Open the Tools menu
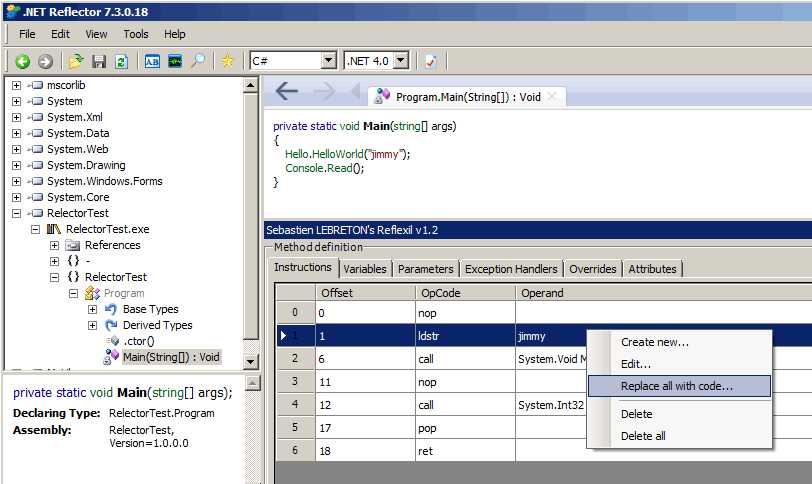Screen dimensions: 812x484 coord(136,34)
